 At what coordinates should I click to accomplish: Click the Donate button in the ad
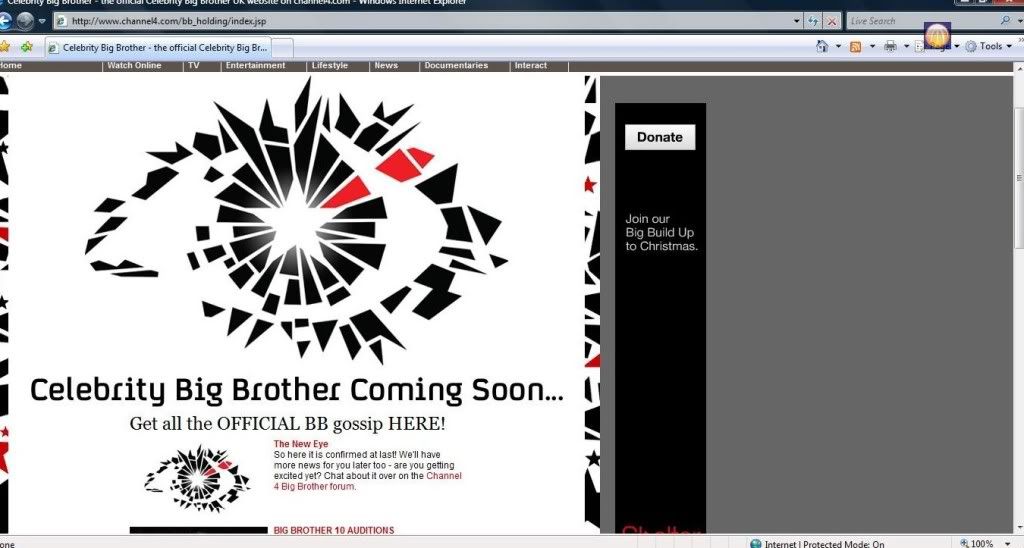coord(660,137)
